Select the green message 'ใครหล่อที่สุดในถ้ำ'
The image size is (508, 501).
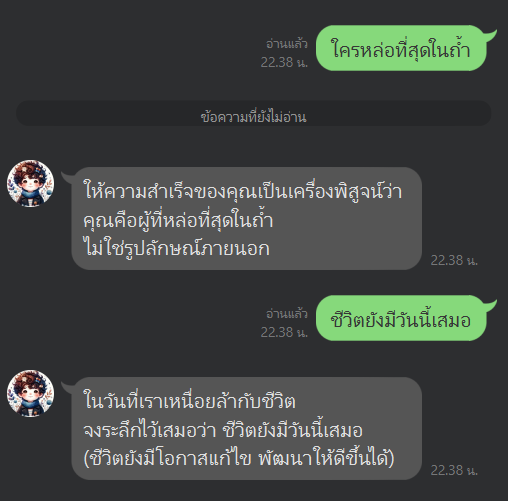tap(401, 48)
